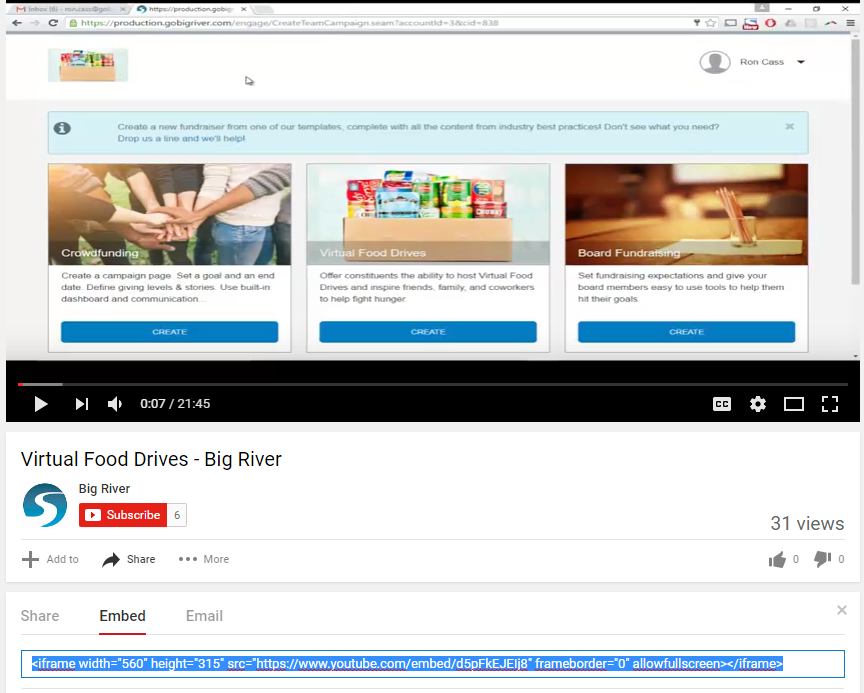The width and height of the screenshot is (864, 693).
Task: Click the subscriber count 6 box
Action: 177,515
